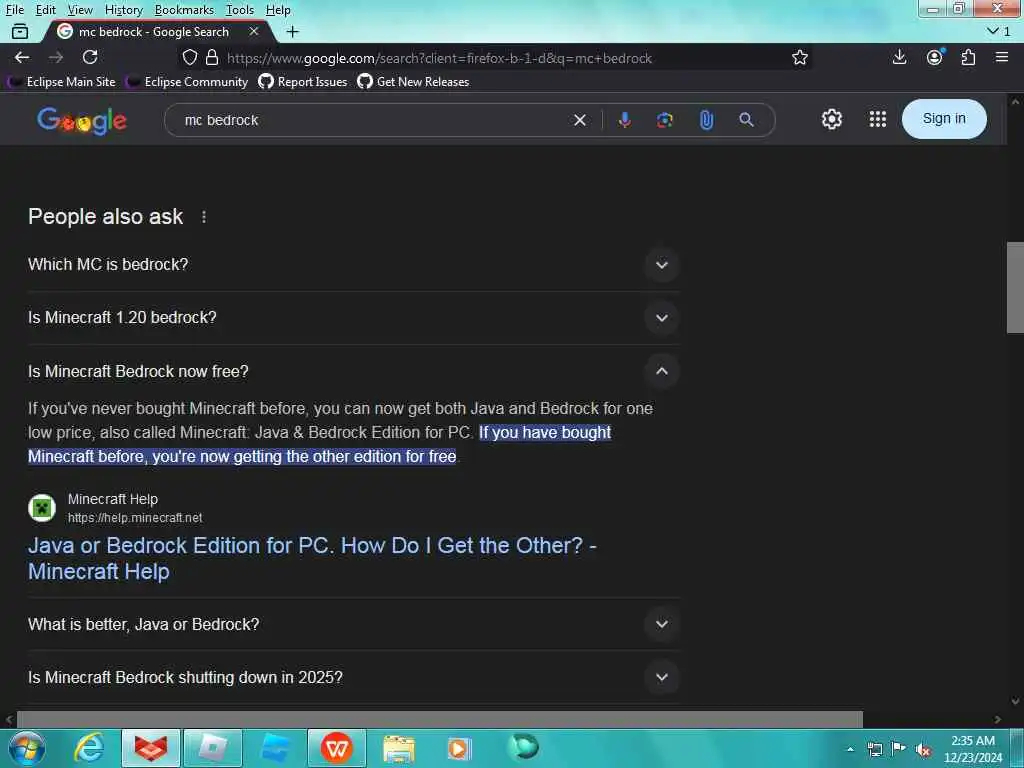
Task: Click the horizontal page scrollbar thumb
Action: [x=440, y=719]
